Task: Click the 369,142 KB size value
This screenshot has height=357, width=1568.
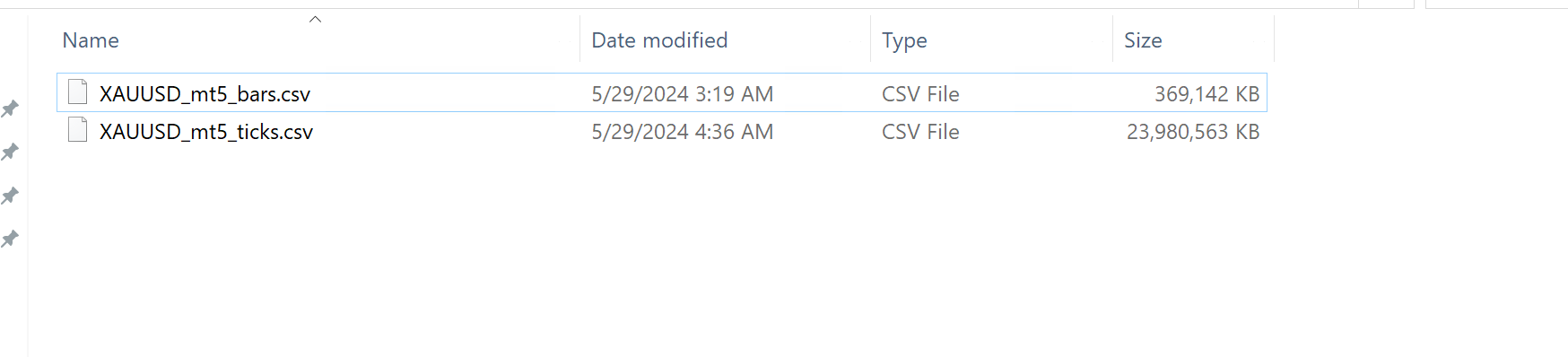Action: (x=1206, y=93)
